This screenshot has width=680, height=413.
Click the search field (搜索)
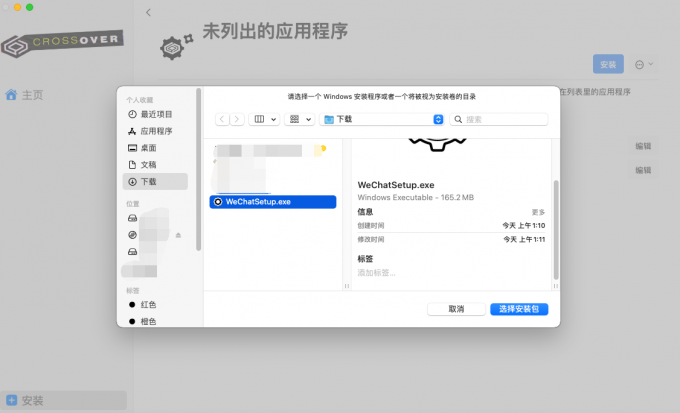(x=499, y=119)
